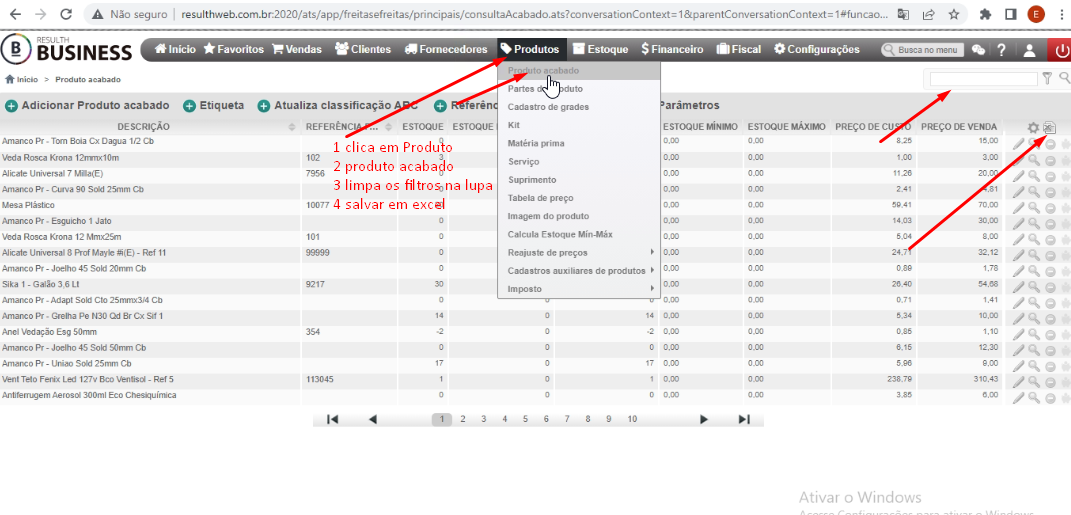1071x515 pixels.
Task: Open the Estoque menu
Action: coord(600,49)
